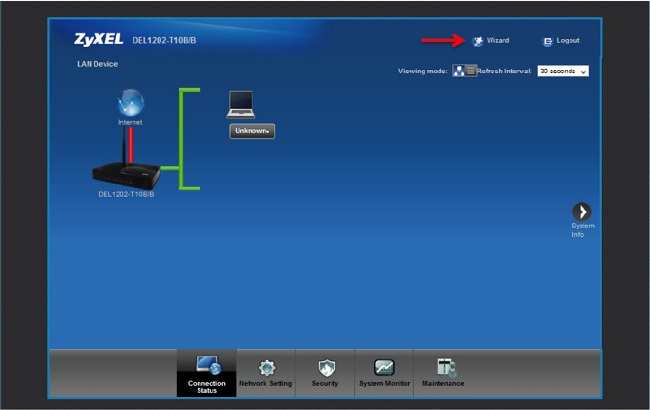Click the DEL1202-T10B/B label under router
Image resolution: width=650 pixels, height=410 pixels.
click(x=126, y=194)
